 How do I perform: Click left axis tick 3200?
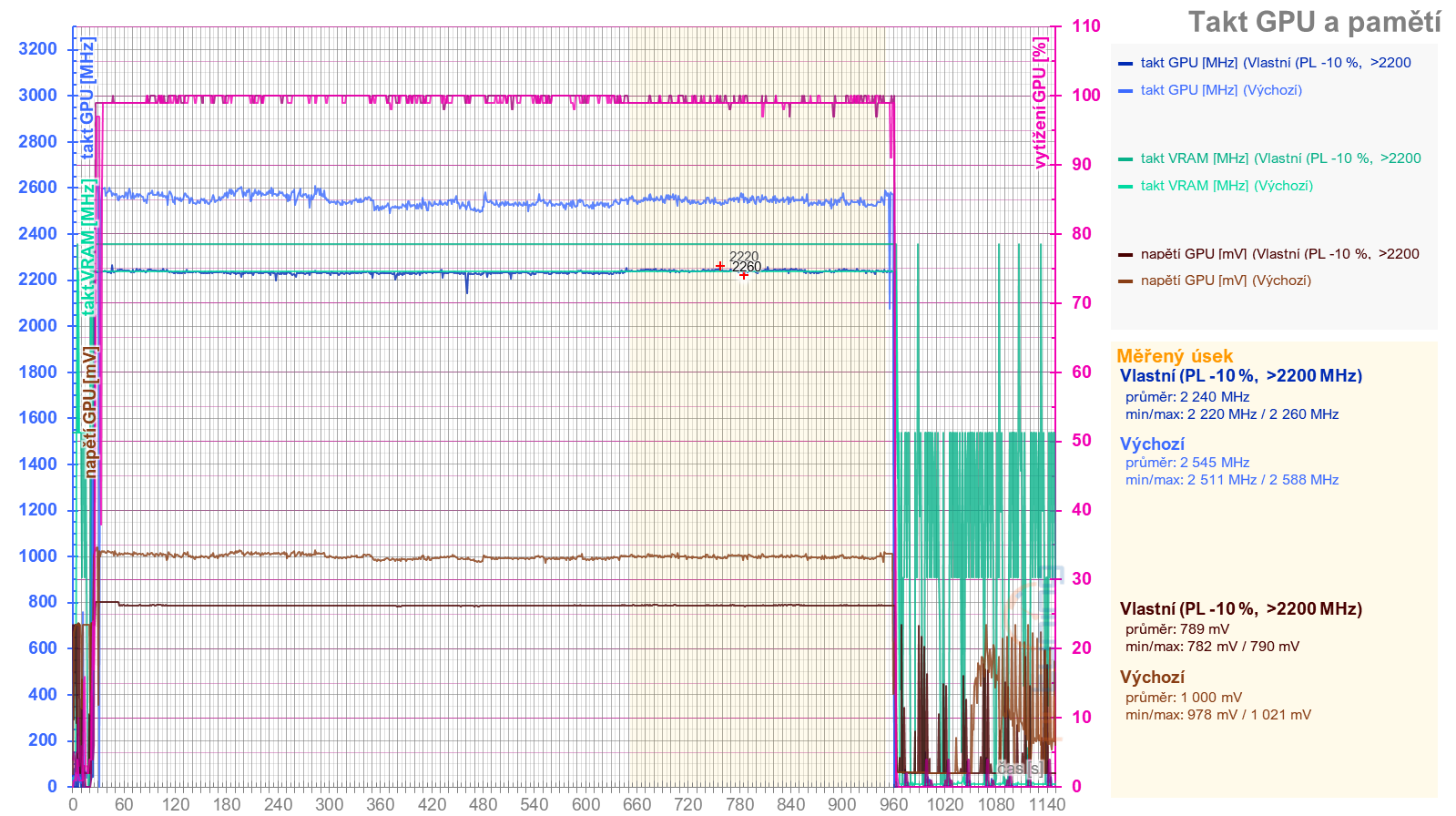pos(37,49)
